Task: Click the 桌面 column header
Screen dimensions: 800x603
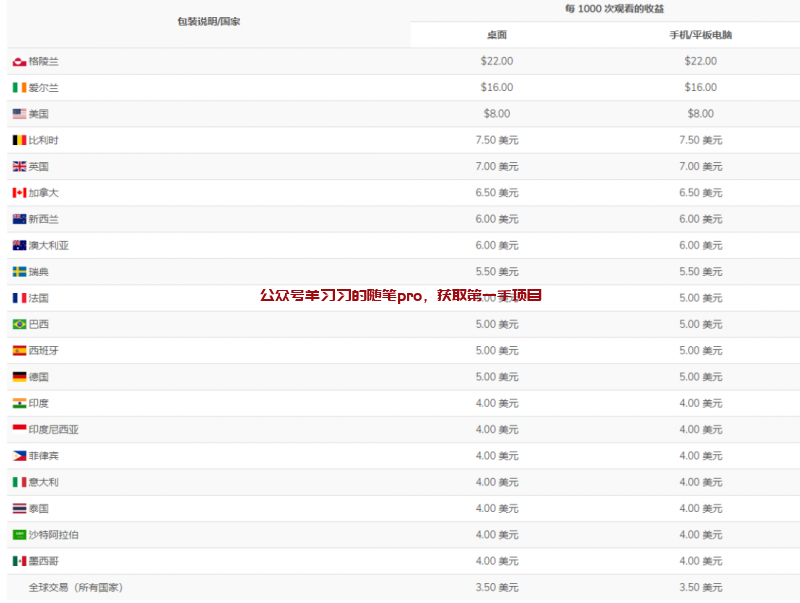Action: pyautogui.click(x=496, y=35)
